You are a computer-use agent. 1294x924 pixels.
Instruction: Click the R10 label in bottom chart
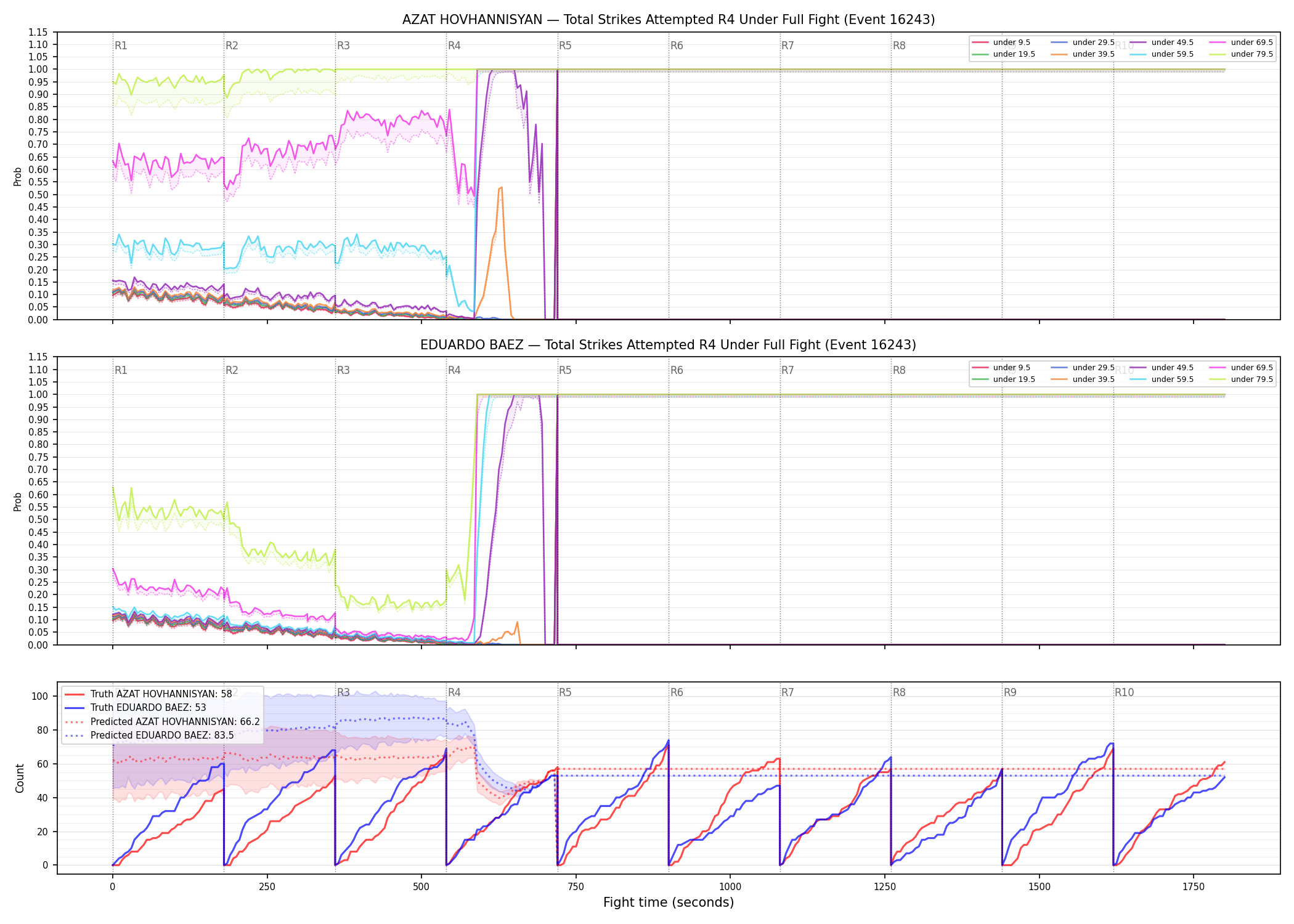coord(1124,692)
